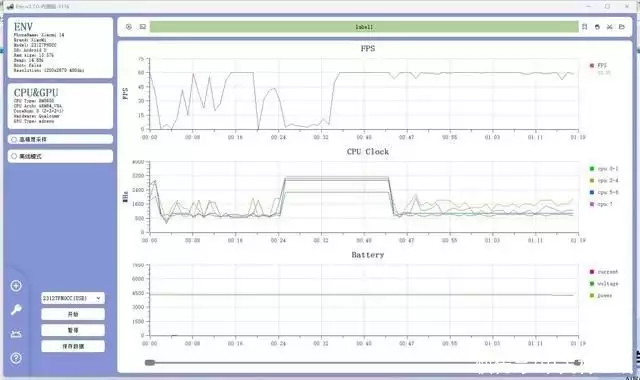Viewport: 640px width, 380px height.
Task: Open the wrench tools icon in sidebar
Action: coord(16,310)
